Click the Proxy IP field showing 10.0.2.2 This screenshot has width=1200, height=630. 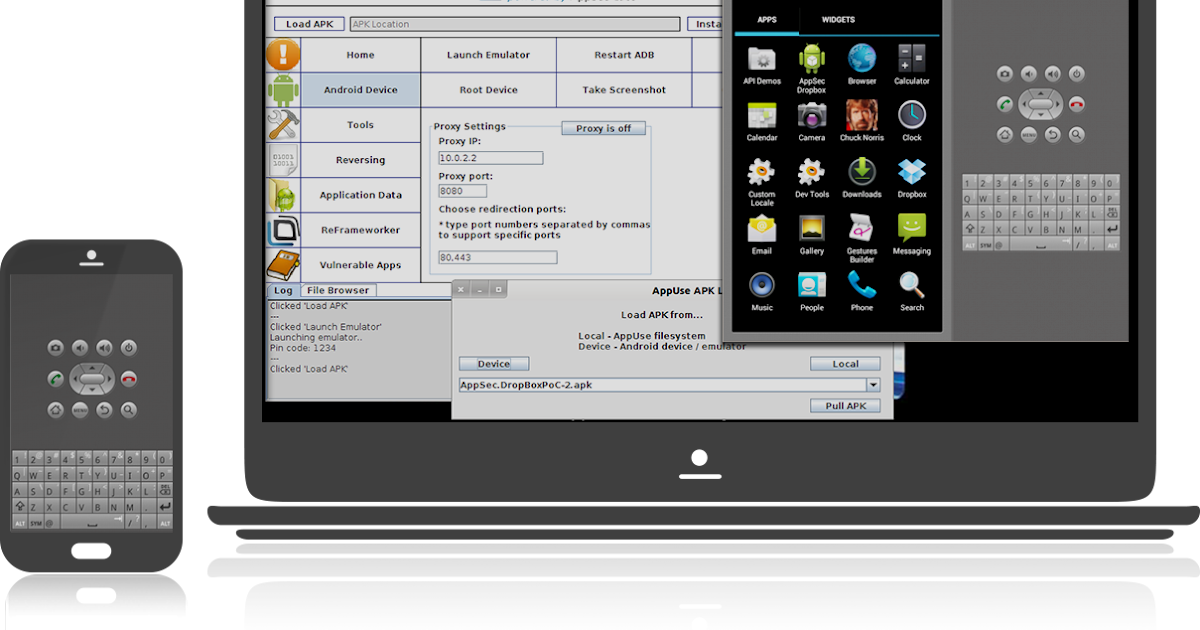click(491, 158)
